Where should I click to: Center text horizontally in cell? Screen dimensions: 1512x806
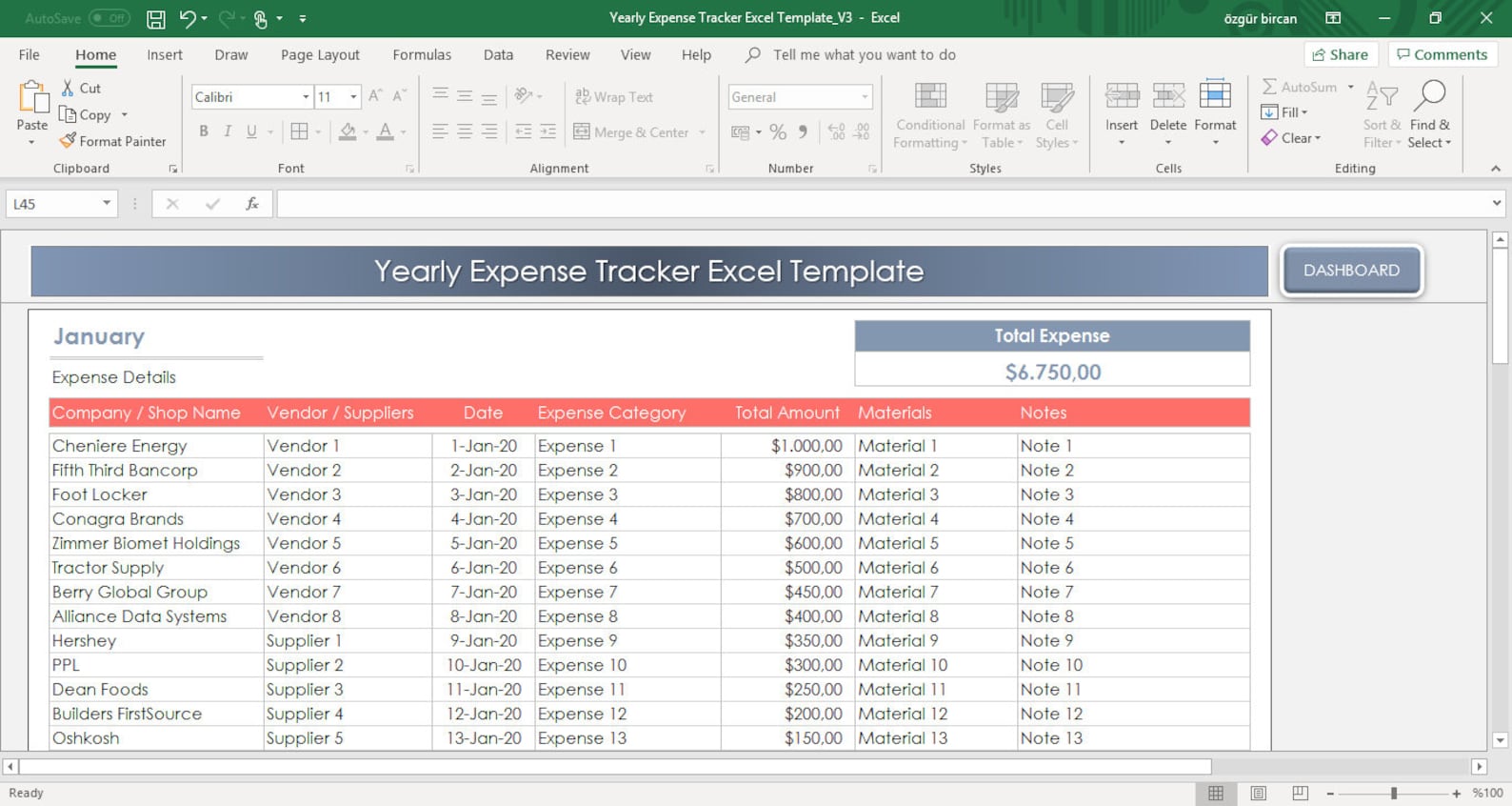[465, 131]
